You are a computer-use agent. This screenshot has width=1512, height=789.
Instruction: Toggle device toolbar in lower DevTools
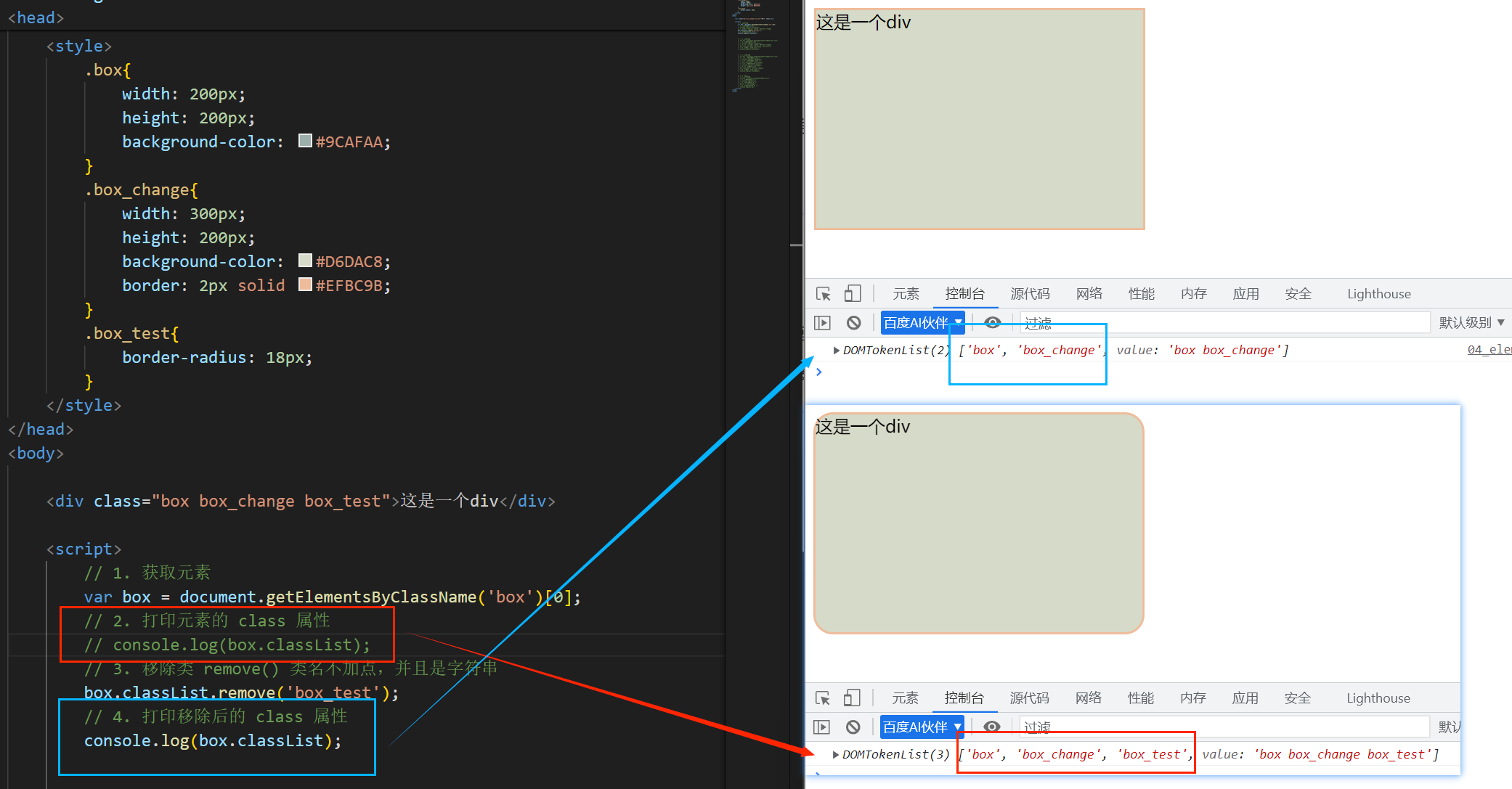(853, 698)
